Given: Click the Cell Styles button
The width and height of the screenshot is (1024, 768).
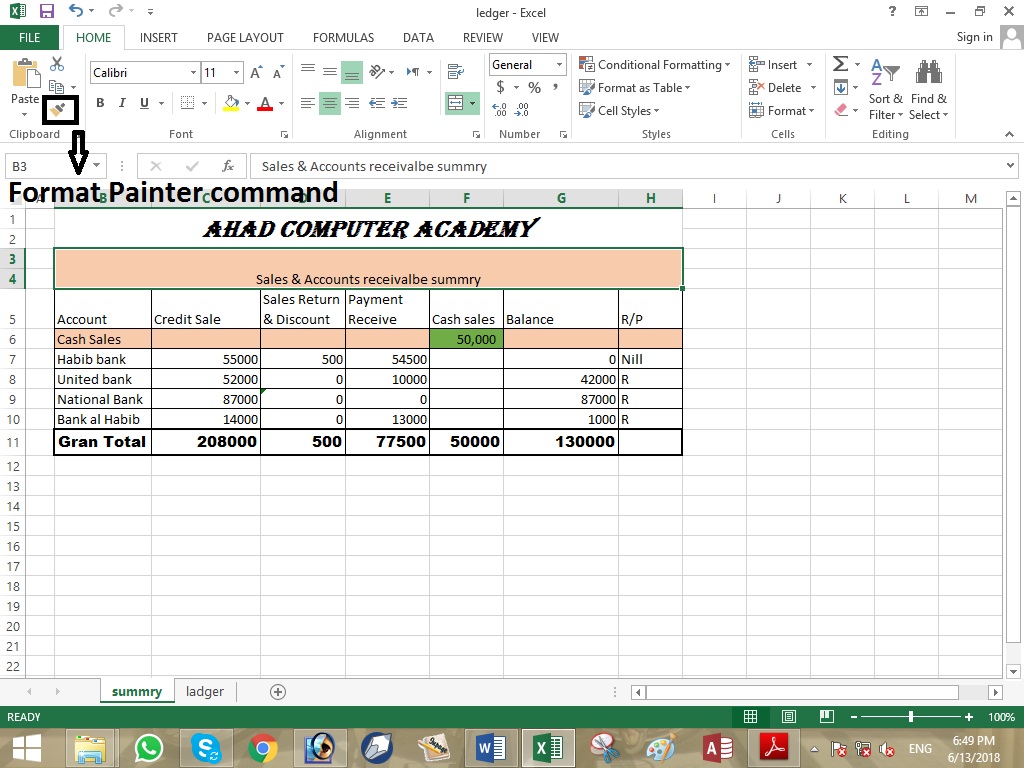Looking at the screenshot, I should (621, 110).
